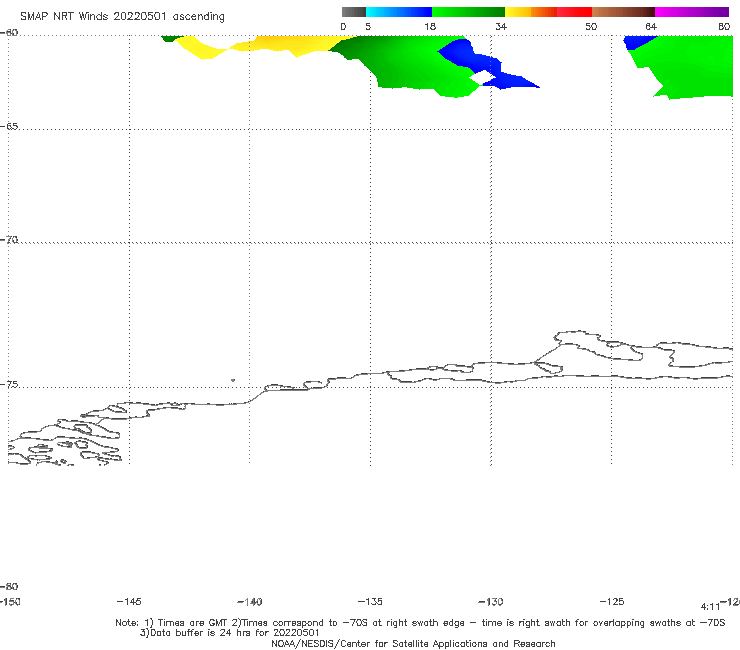Select the yellow-orange segment of the color bar
The width and height of the screenshot is (740, 650).
(x=530, y=12)
